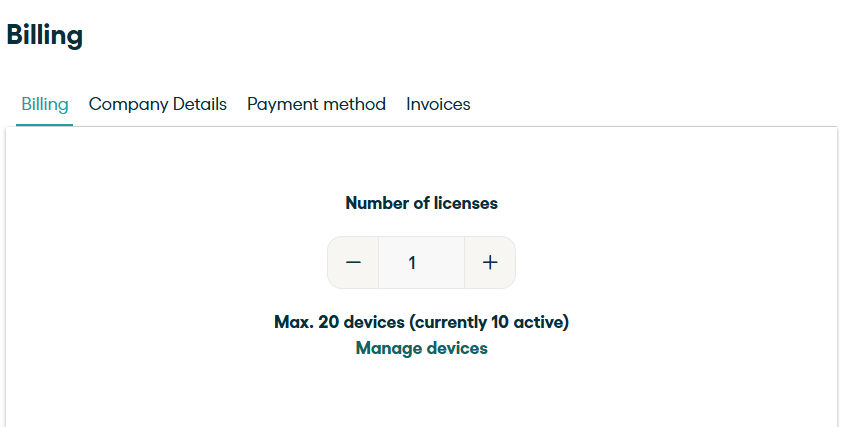Viewport: 842px width, 427px height.
Task: Open the Manage devices link
Action: pyautogui.click(x=421, y=348)
